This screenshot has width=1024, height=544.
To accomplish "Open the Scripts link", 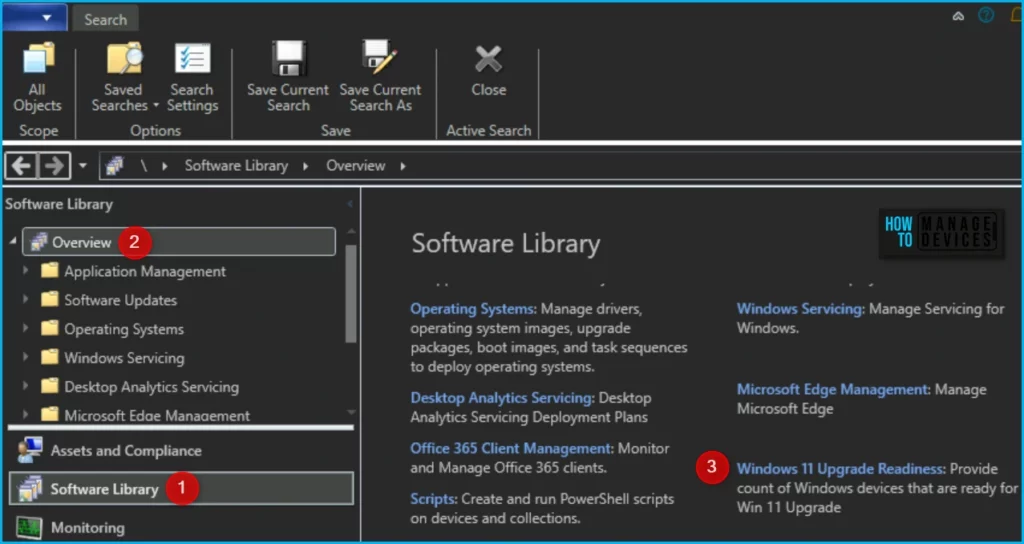I will click(432, 499).
